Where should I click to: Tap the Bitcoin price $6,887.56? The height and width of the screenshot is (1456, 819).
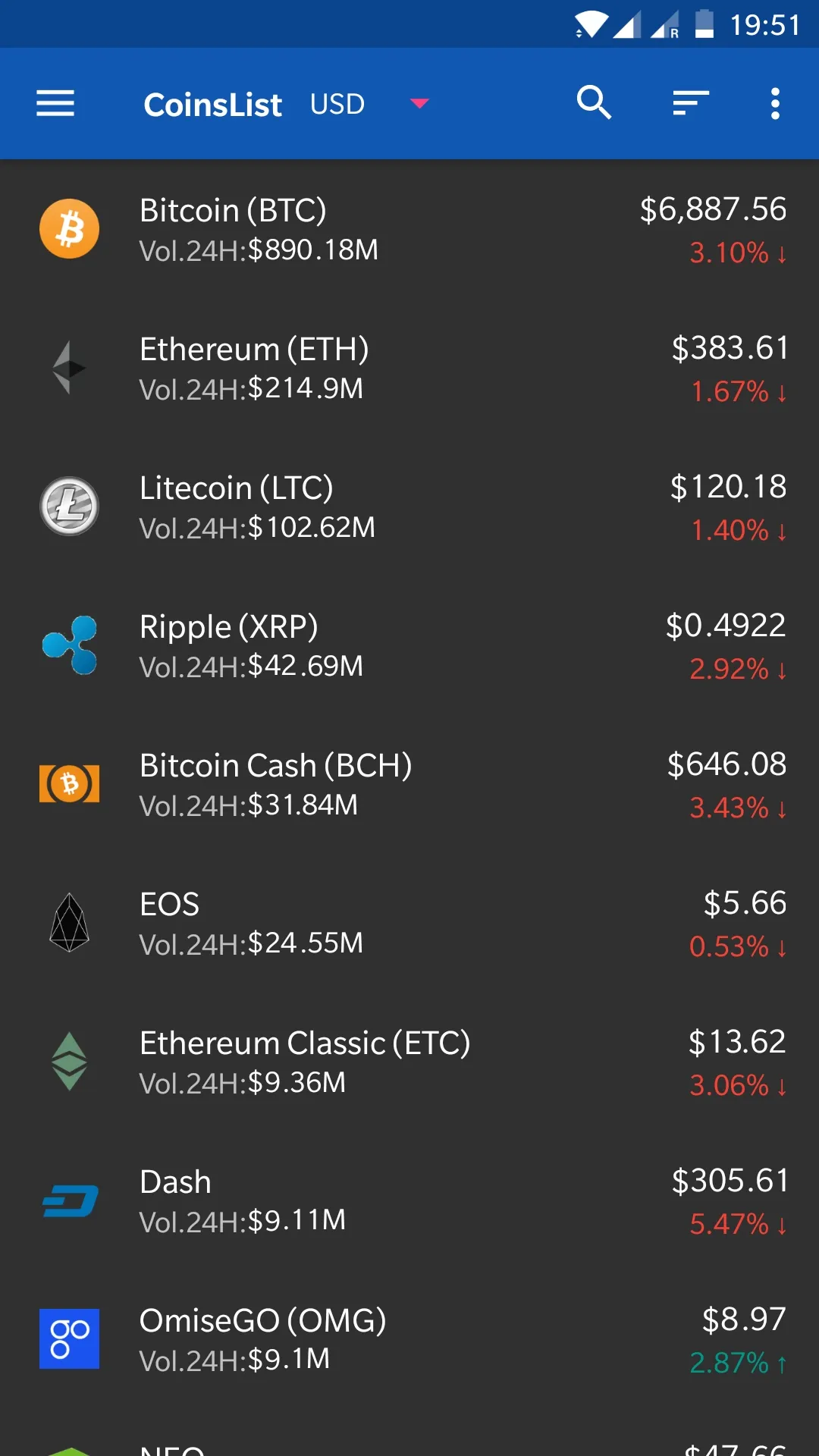pos(713,210)
